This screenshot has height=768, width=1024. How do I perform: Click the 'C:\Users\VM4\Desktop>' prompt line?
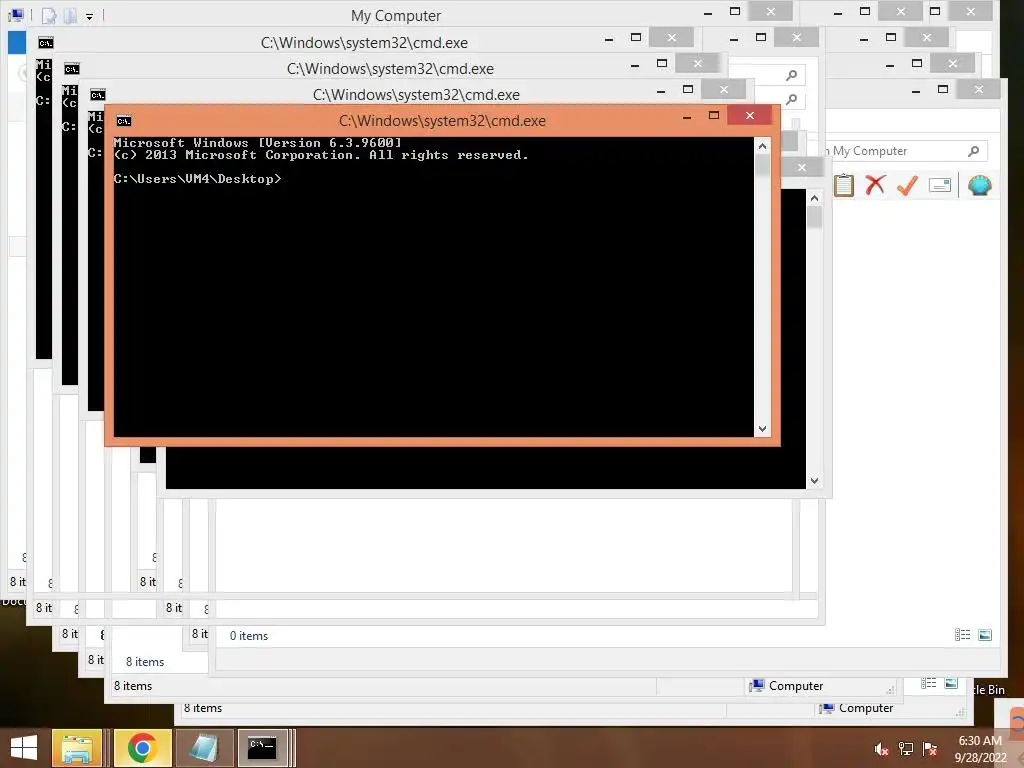[197, 179]
